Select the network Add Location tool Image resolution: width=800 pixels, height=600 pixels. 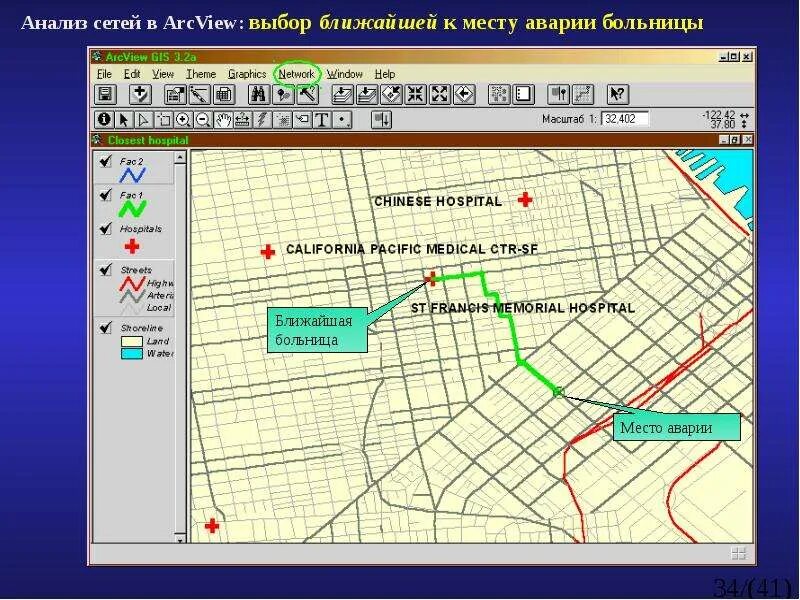(381, 120)
